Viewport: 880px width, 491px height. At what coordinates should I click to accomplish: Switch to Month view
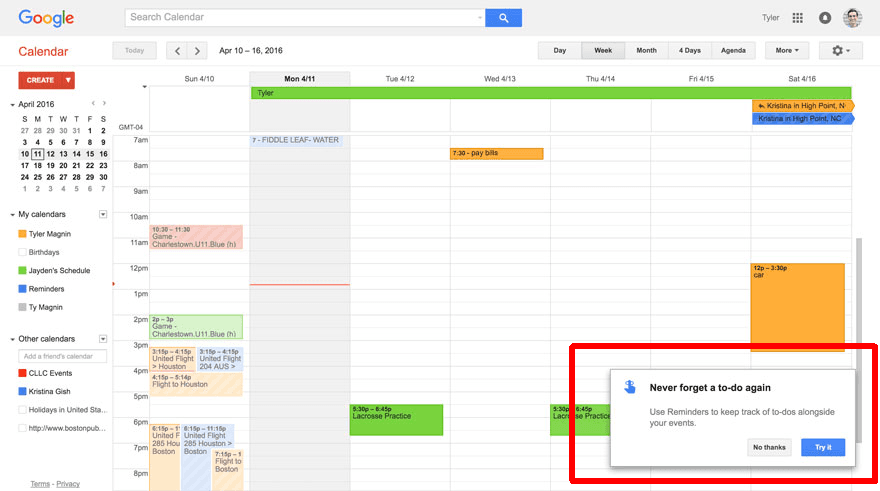point(646,50)
